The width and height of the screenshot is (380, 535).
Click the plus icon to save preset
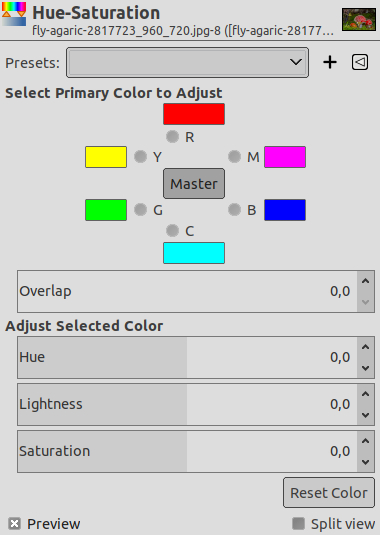pyautogui.click(x=330, y=62)
